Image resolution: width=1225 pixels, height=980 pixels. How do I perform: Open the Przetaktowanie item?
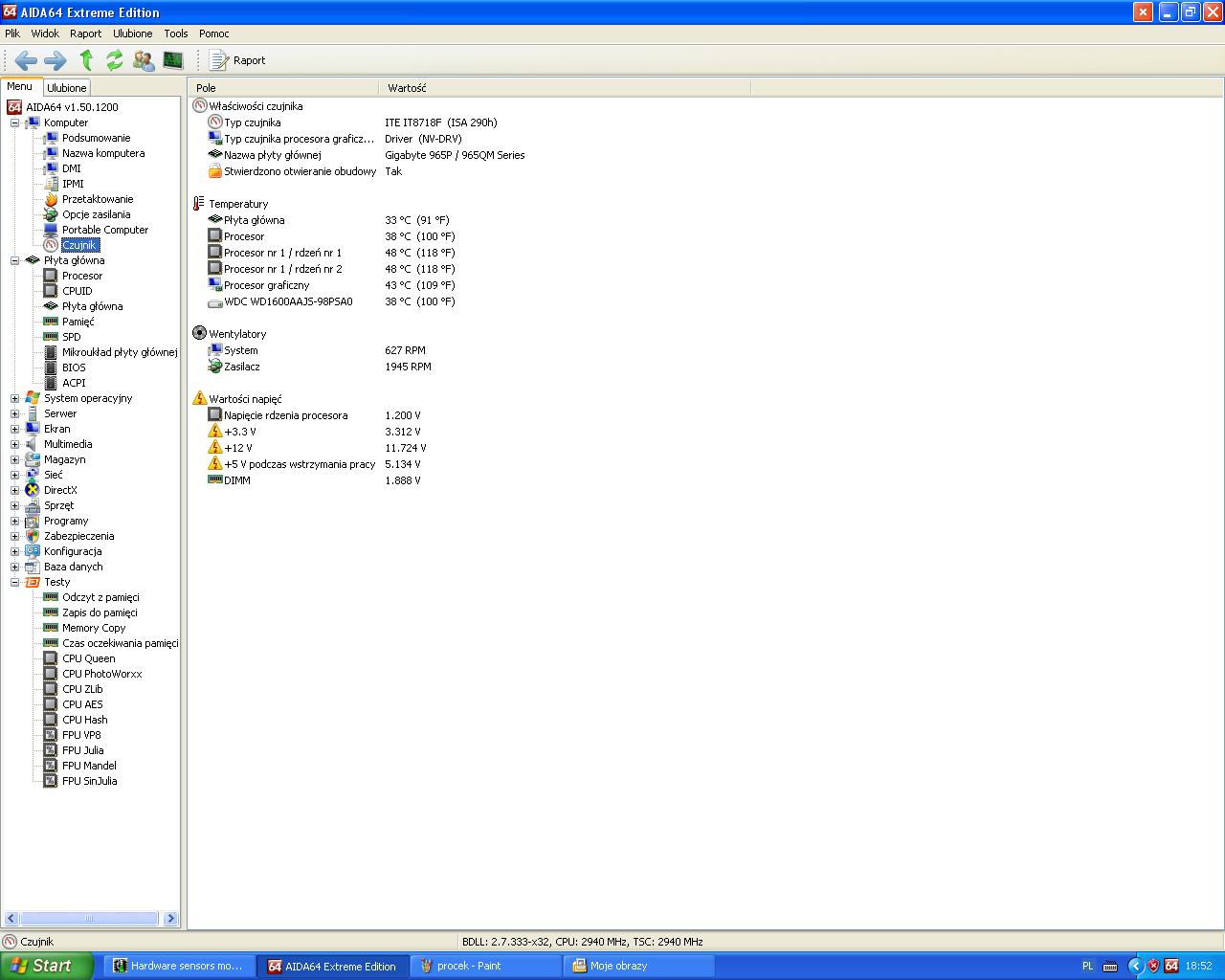[x=98, y=199]
